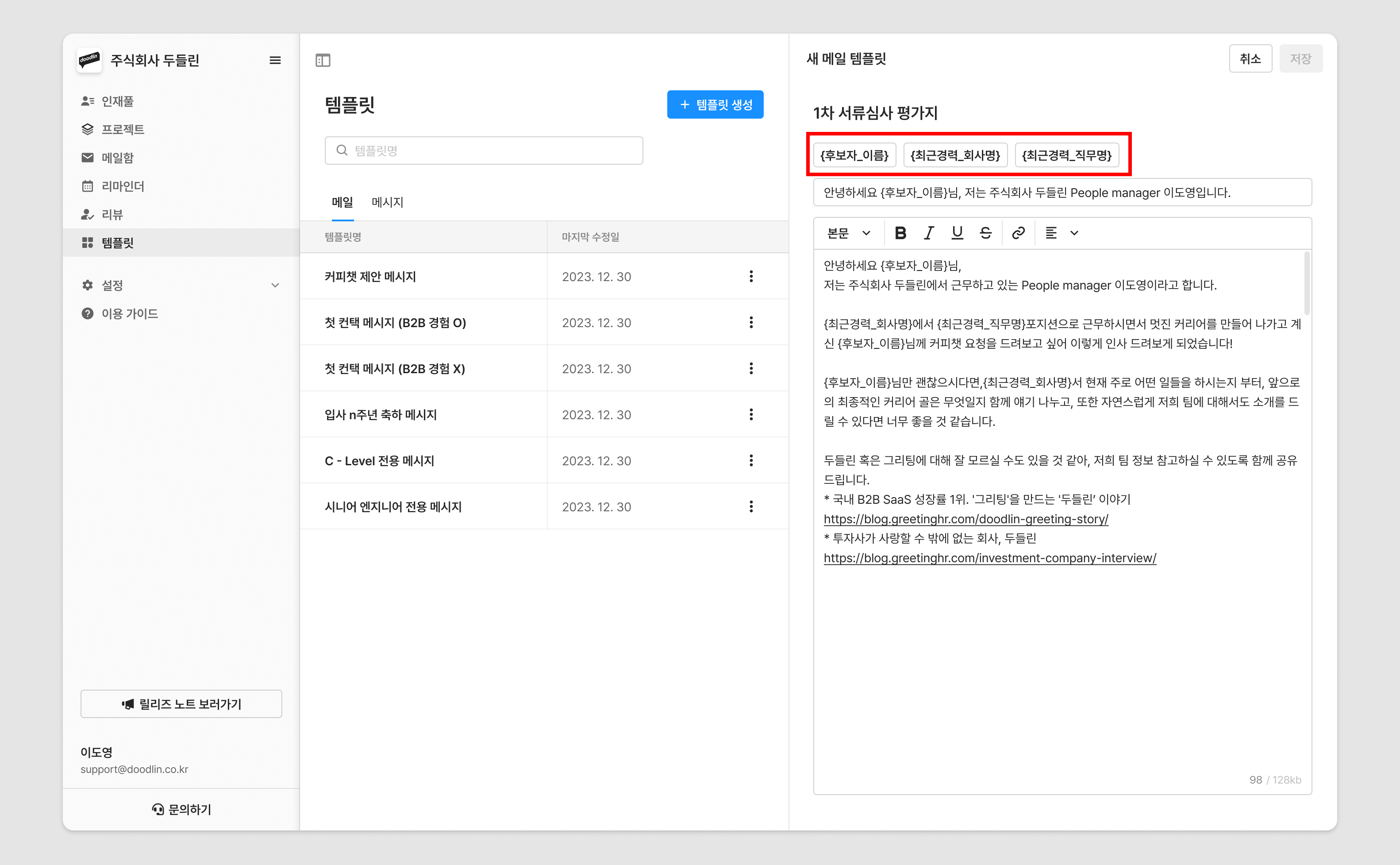Viewport: 1400px width, 865px height.
Task: Switch to the 메시지 tab
Action: pyautogui.click(x=387, y=202)
